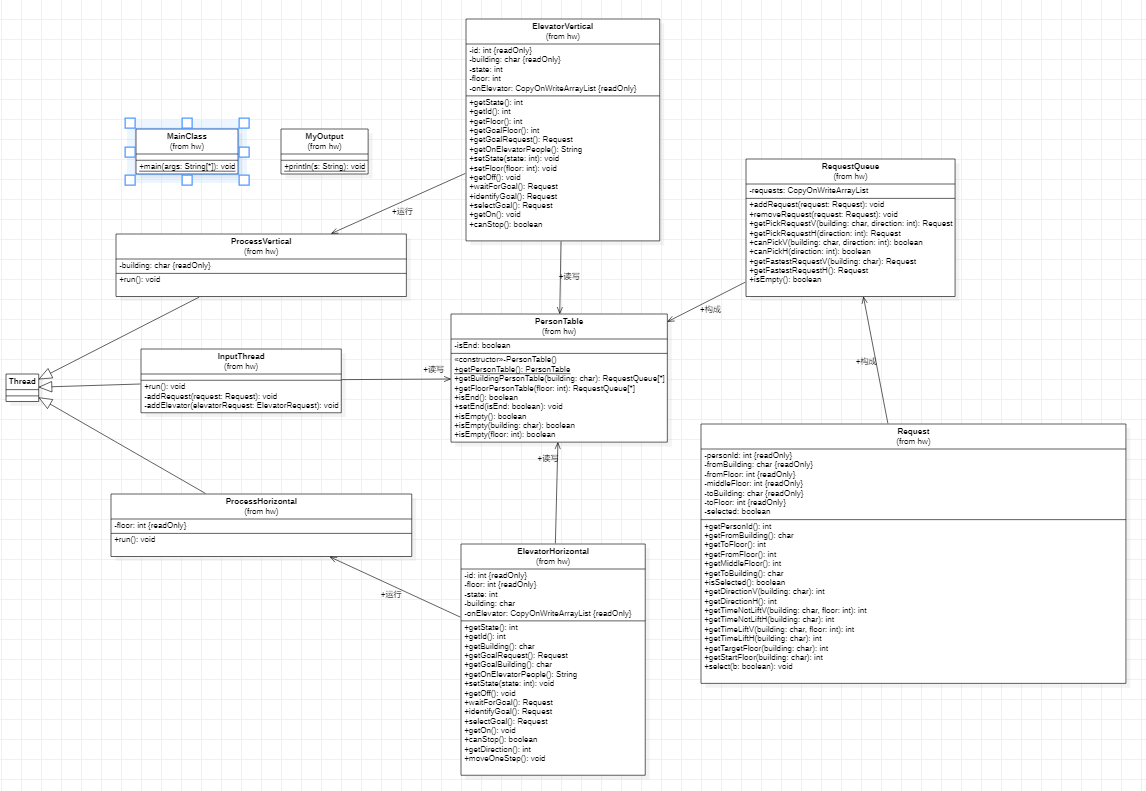The image size is (1146, 791).
Task: Select +getGoalBuilding(): char in ElevatorHorizontal
Action: (x=508, y=665)
